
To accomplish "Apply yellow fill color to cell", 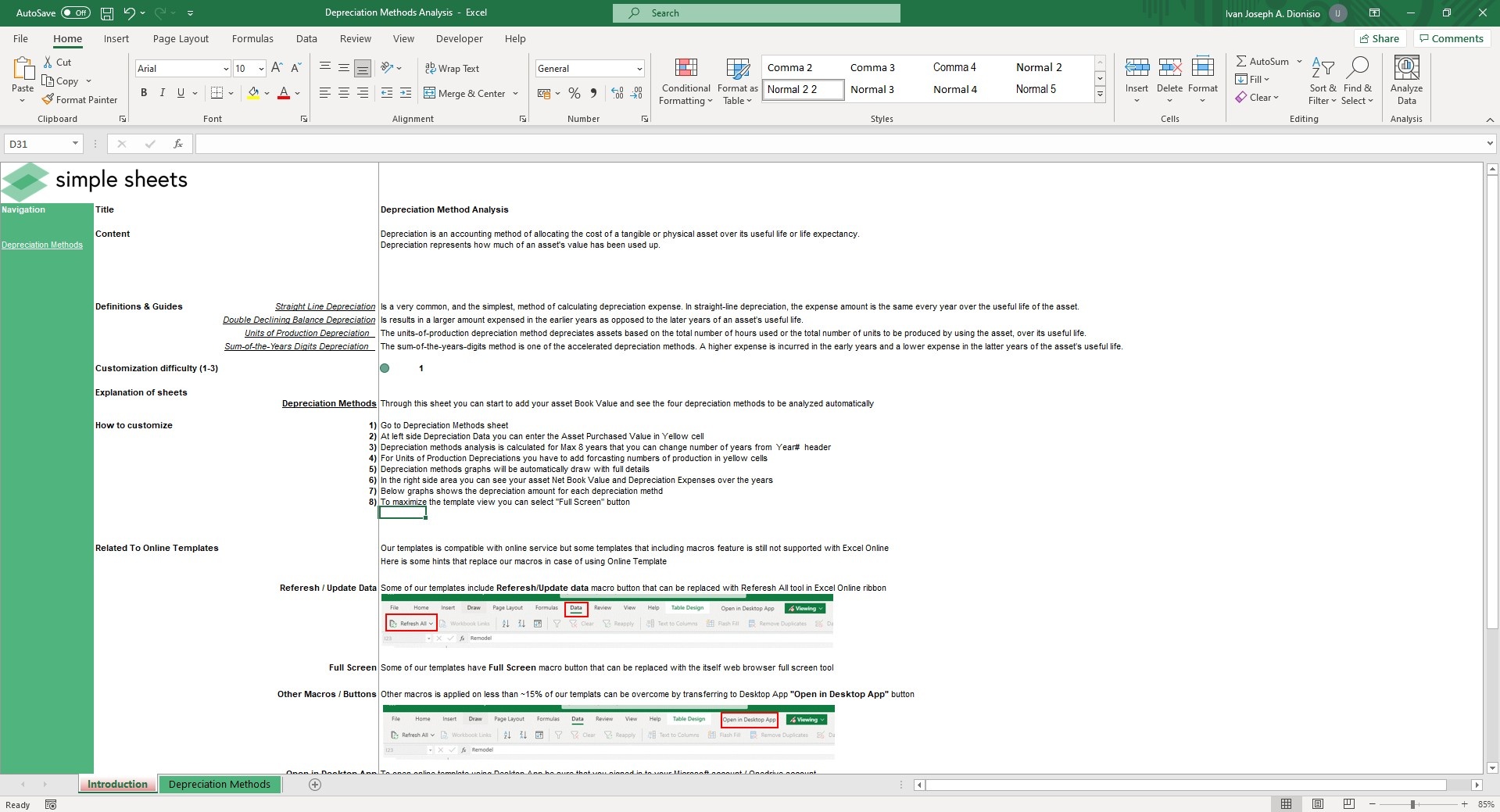I will coord(253,94).
